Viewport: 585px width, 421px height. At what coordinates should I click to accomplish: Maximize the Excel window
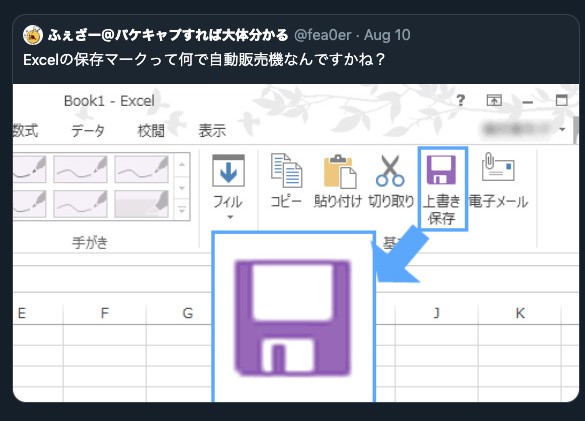[x=561, y=100]
